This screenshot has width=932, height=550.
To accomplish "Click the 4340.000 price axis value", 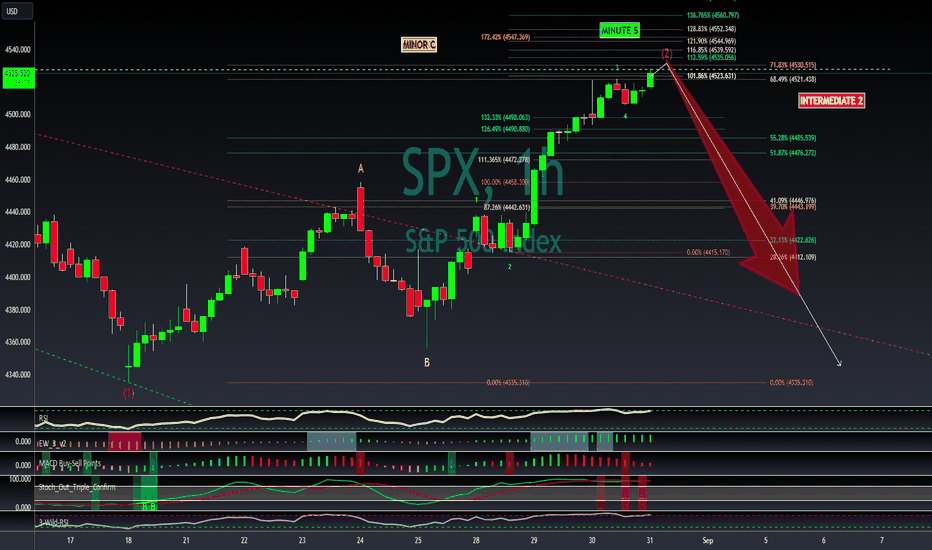I will tap(18, 375).
